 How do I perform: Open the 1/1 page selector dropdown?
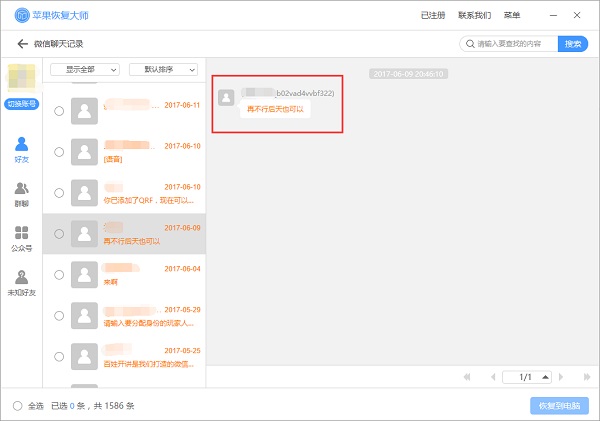click(x=527, y=377)
